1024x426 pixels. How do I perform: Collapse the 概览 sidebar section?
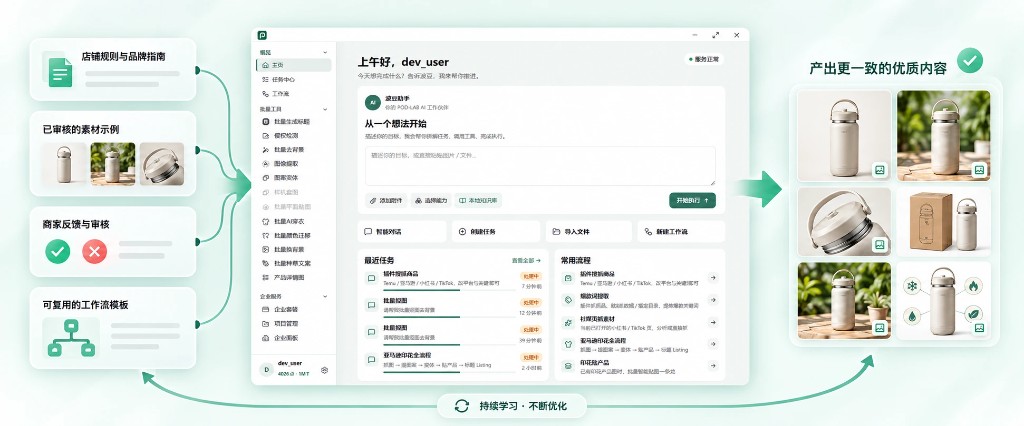[325, 52]
